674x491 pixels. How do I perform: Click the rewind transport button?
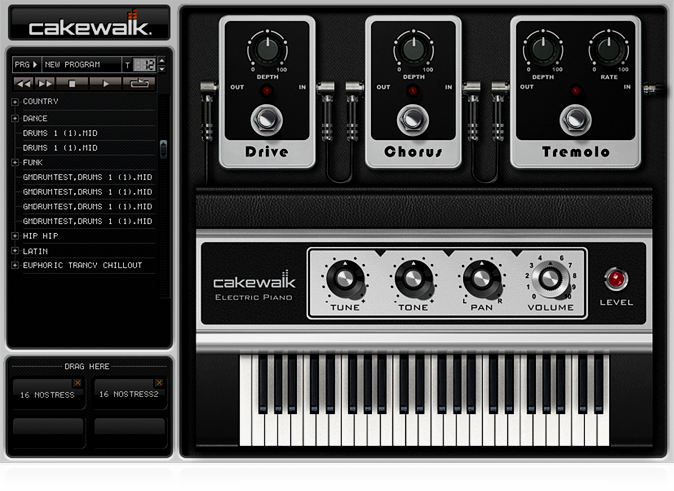pos(24,83)
